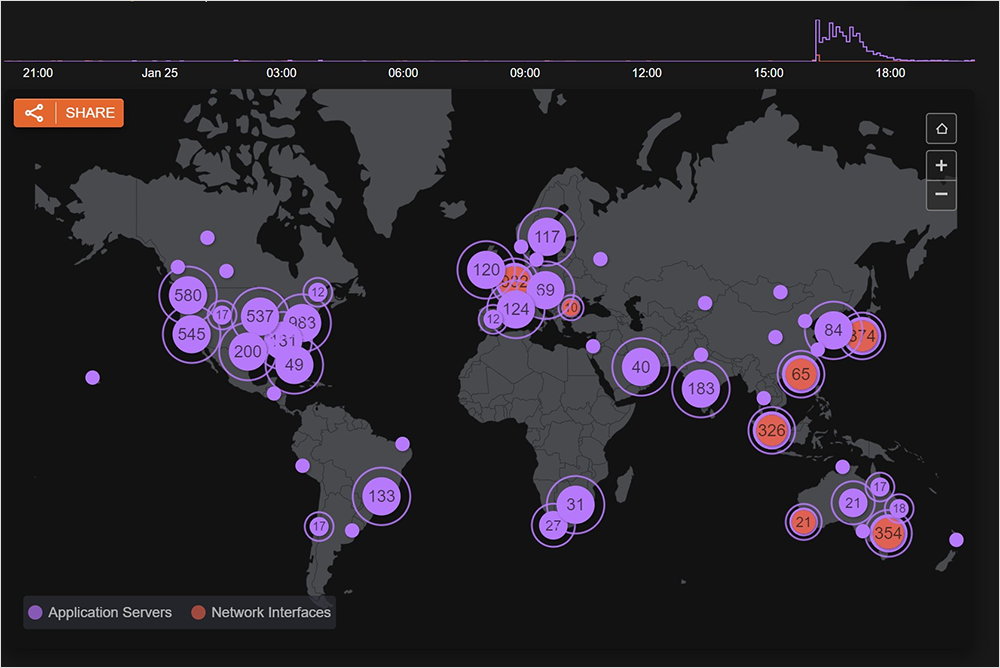Click the 15:00 timeline label

click(768, 73)
